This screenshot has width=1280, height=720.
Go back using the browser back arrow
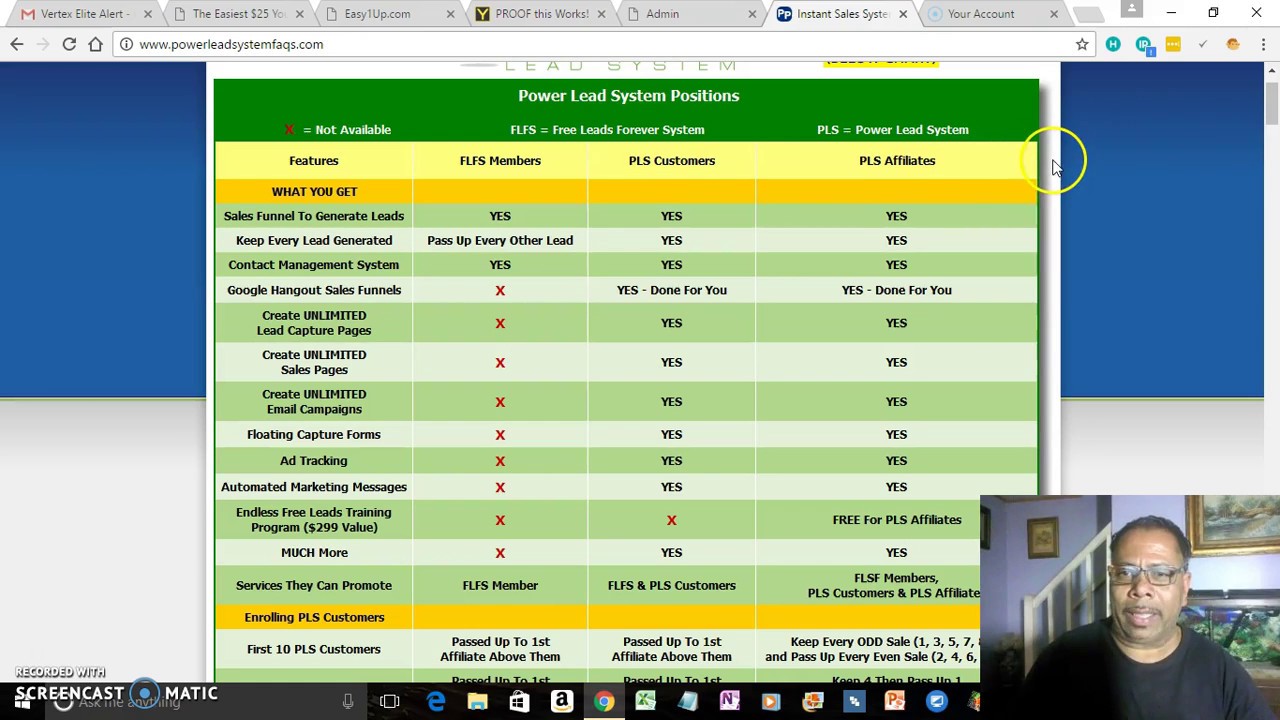(x=17, y=44)
